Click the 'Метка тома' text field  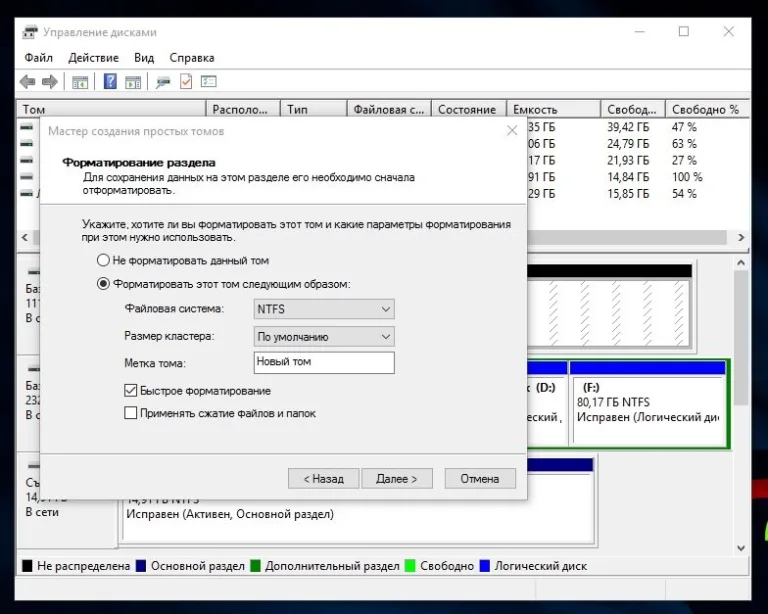pos(324,362)
